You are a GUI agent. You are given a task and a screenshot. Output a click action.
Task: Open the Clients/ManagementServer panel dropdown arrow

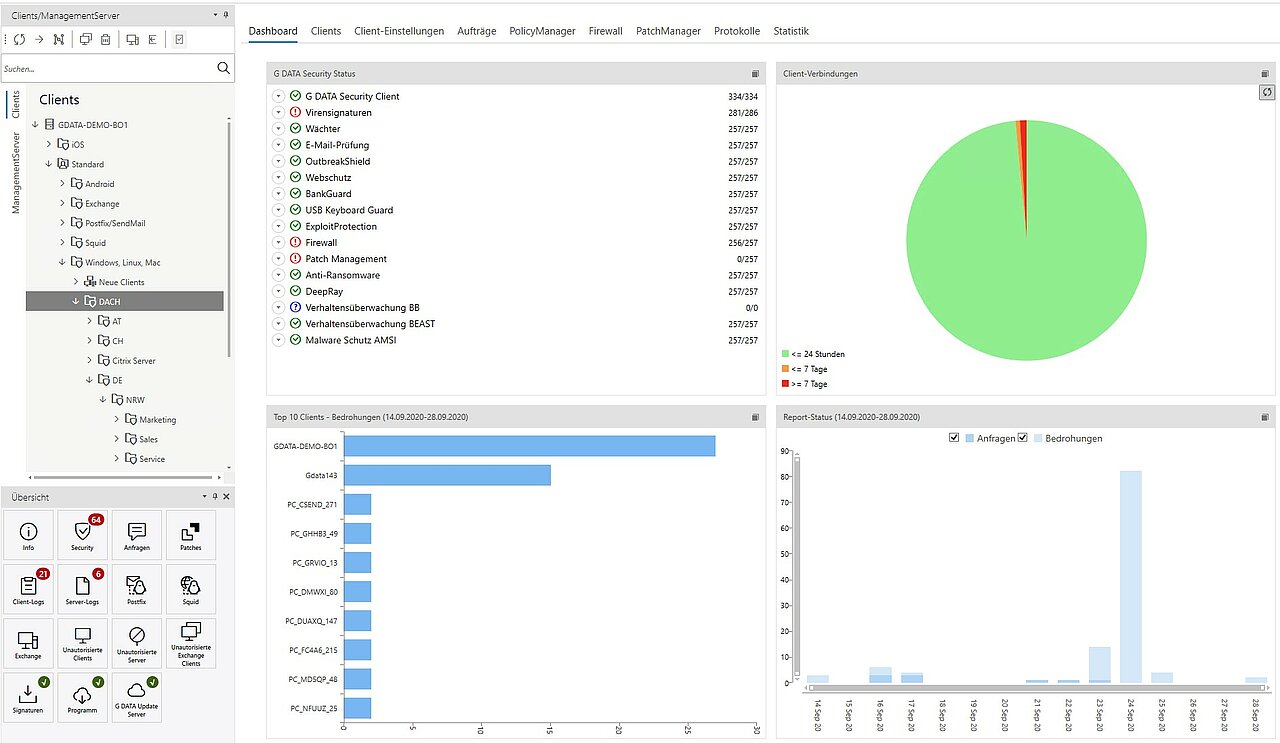[x=215, y=15]
